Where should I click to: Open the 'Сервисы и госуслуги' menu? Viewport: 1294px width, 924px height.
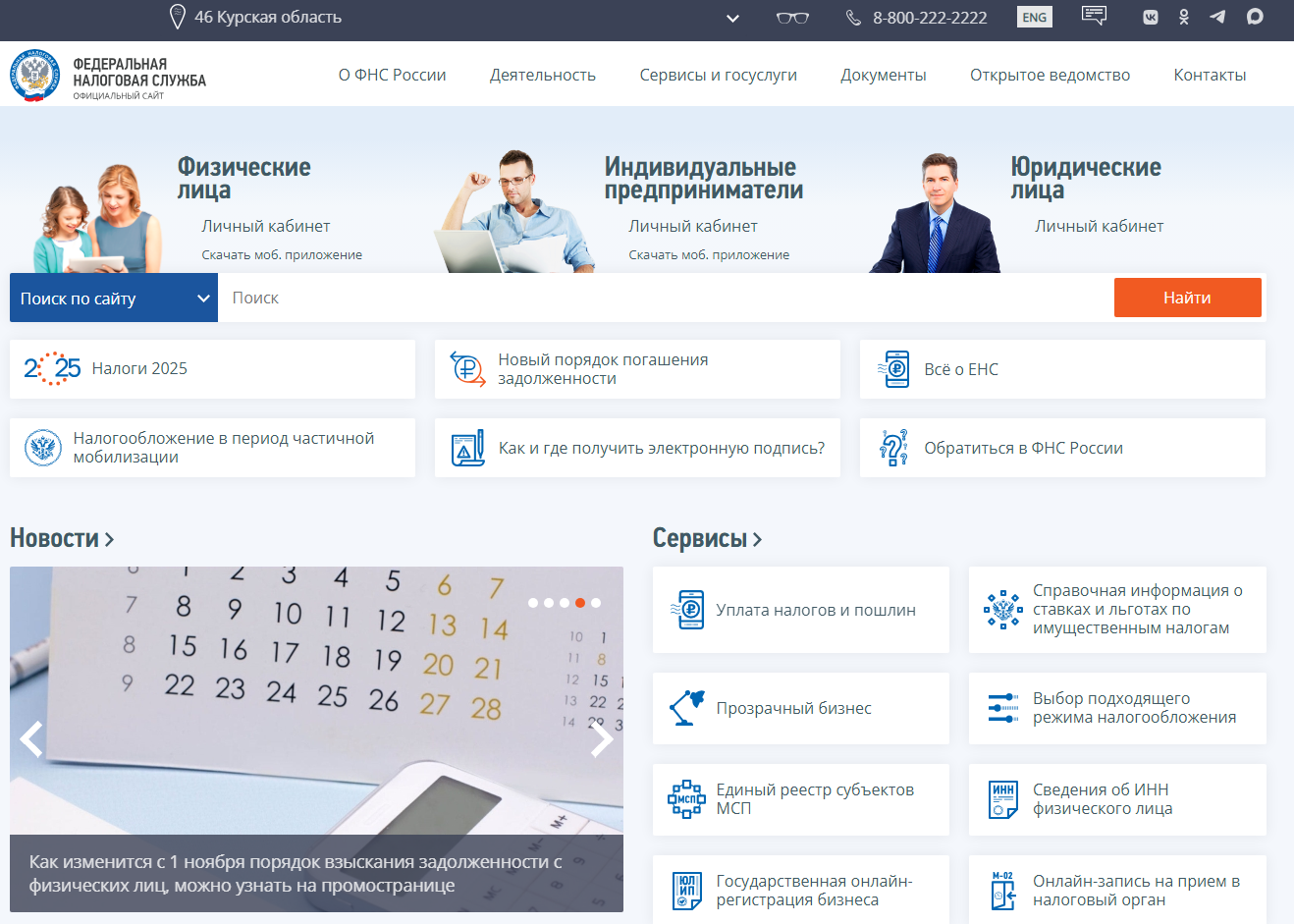[x=718, y=76]
